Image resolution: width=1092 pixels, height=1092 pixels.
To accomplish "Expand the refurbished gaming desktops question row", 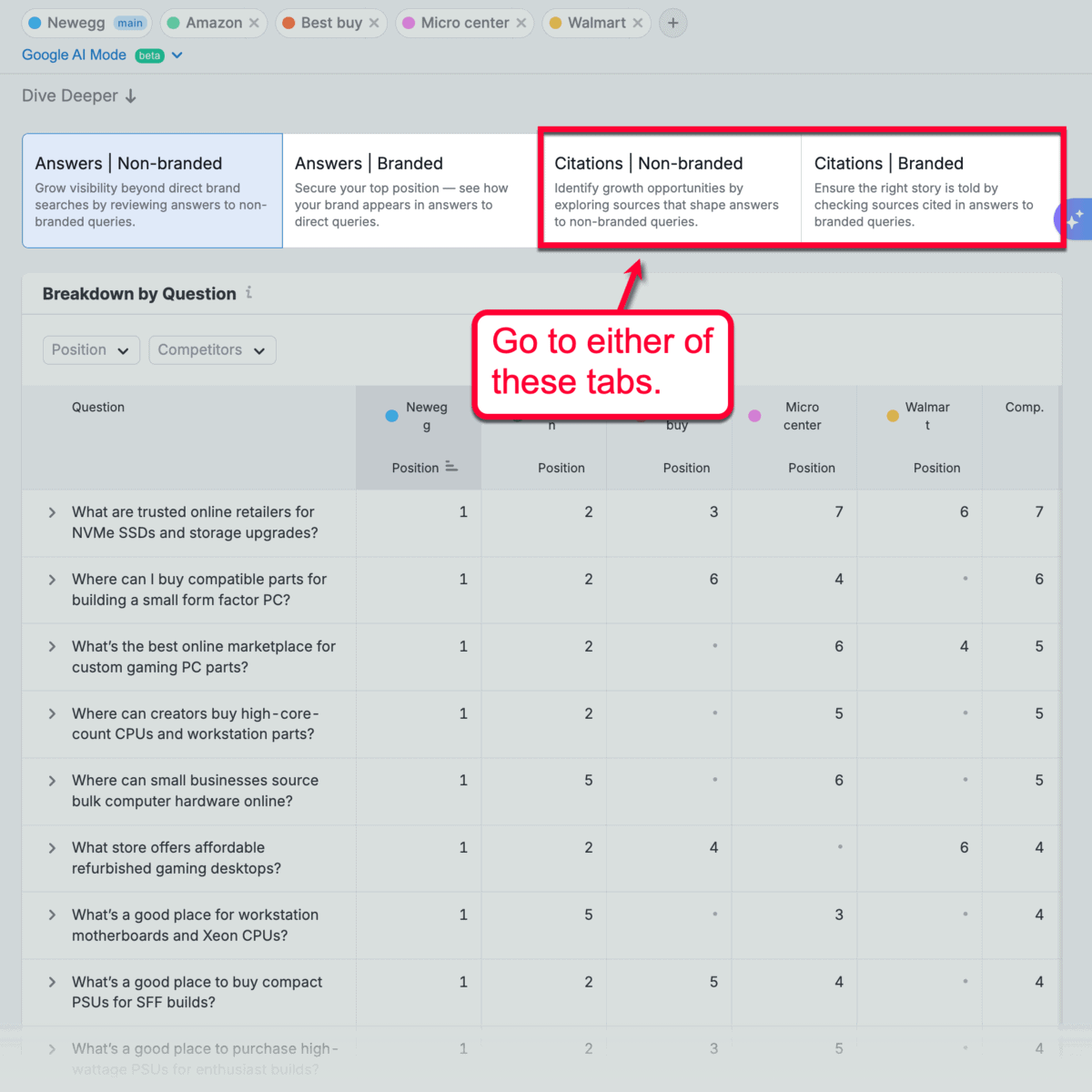I will (x=52, y=847).
